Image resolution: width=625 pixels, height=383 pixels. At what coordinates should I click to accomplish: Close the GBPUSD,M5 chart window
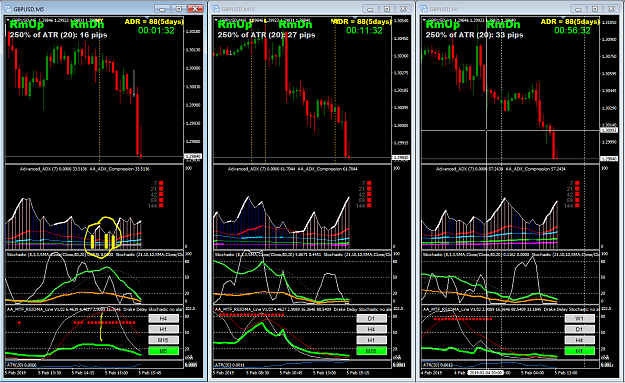coord(195,9)
